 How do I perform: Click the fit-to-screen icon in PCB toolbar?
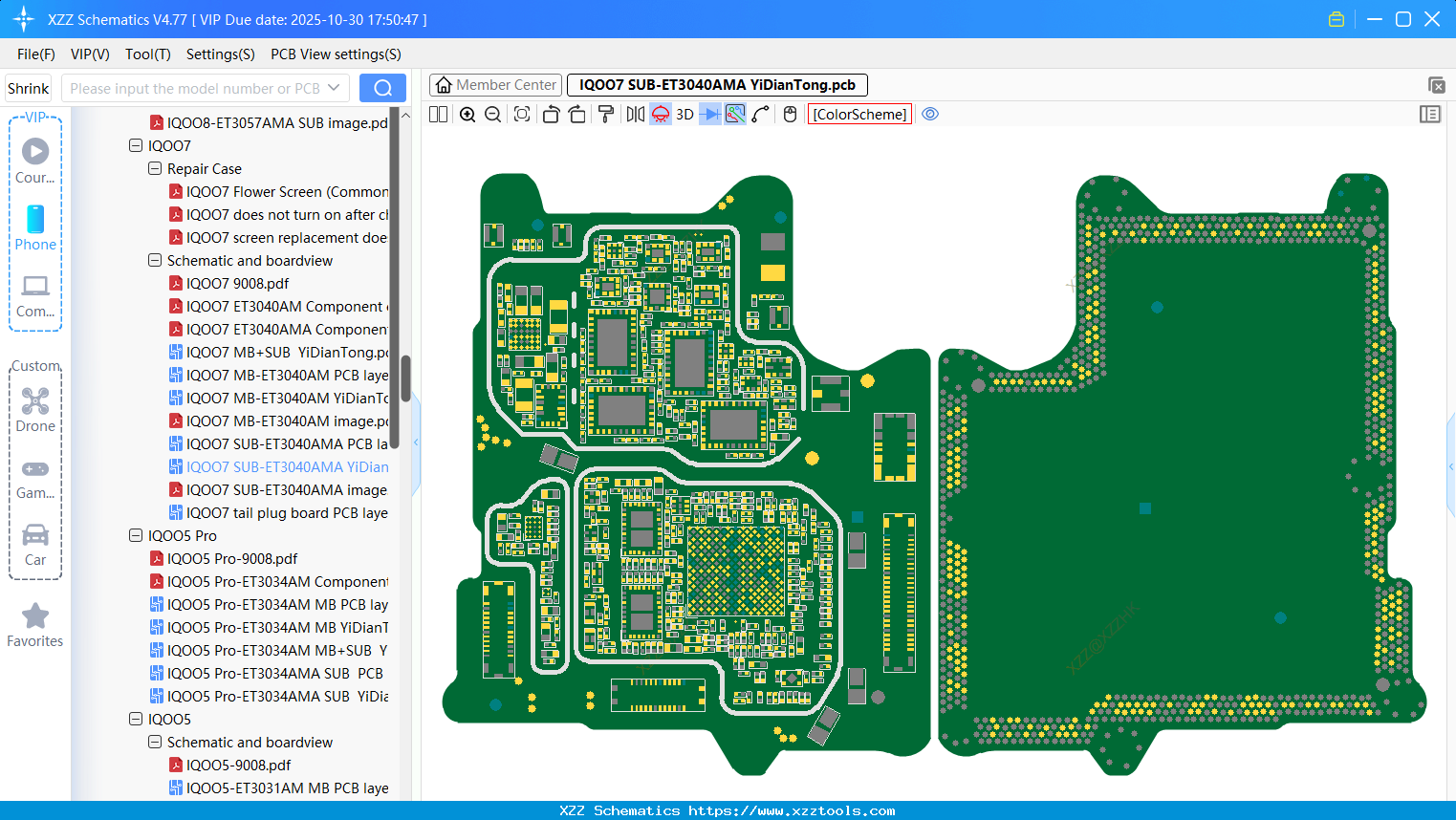pyautogui.click(x=522, y=115)
